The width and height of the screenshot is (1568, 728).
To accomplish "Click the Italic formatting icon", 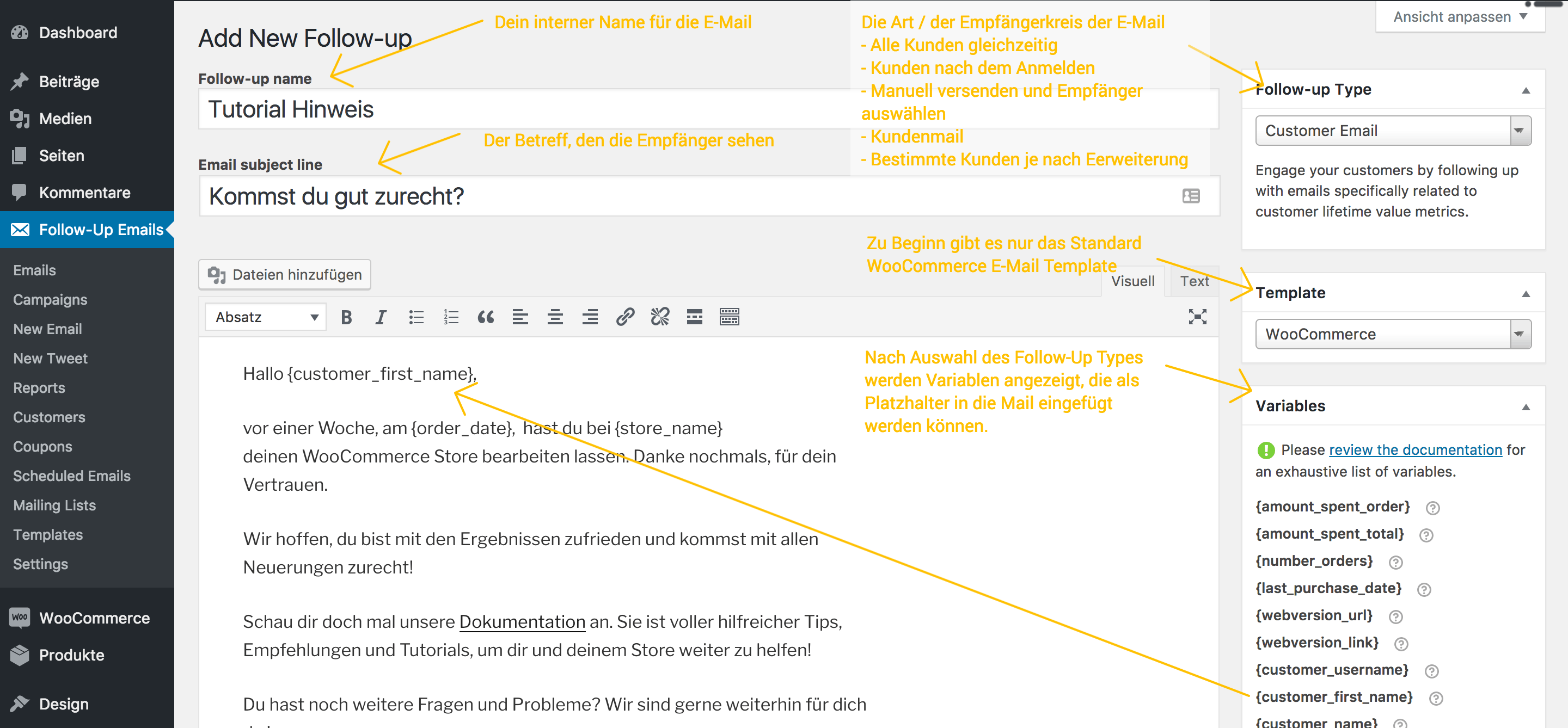I will pyautogui.click(x=381, y=316).
